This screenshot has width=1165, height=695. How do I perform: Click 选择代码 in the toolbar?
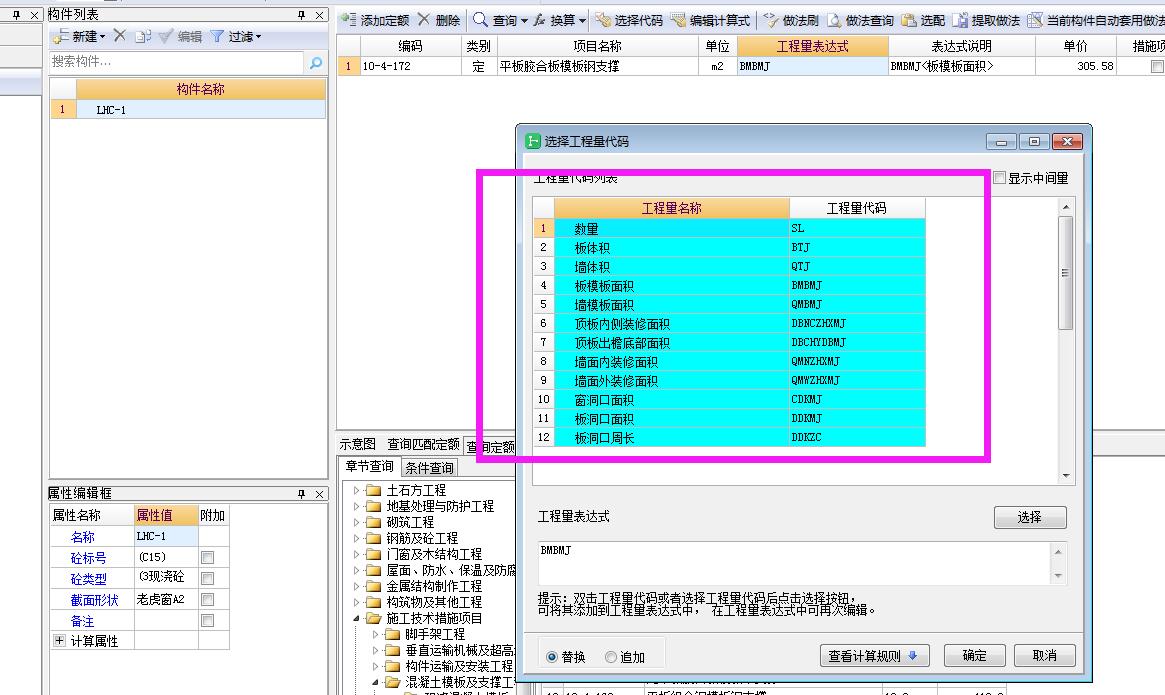(629, 20)
